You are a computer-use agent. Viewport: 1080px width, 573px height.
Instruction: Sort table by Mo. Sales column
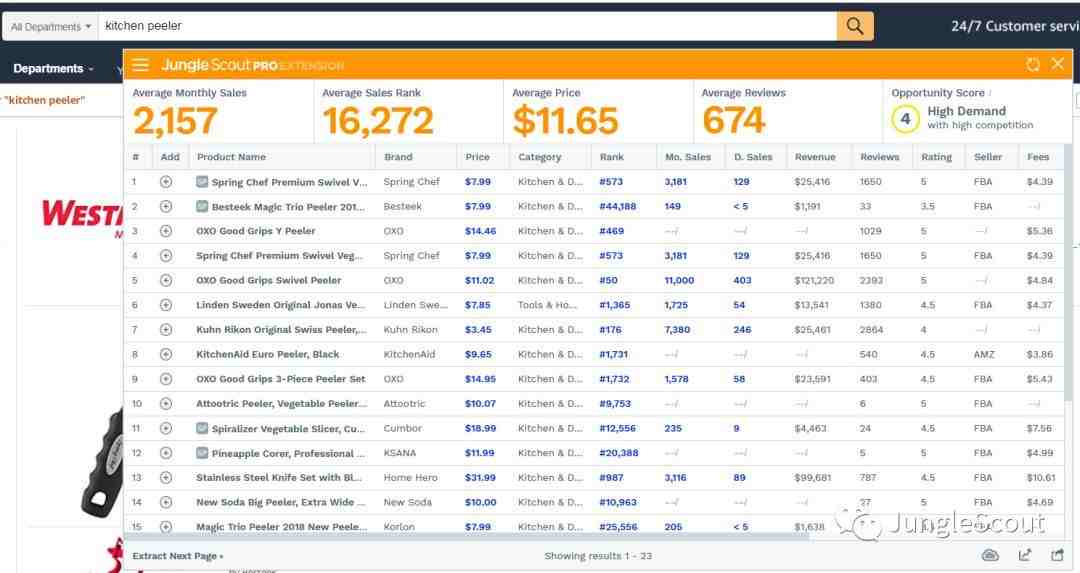(687, 157)
